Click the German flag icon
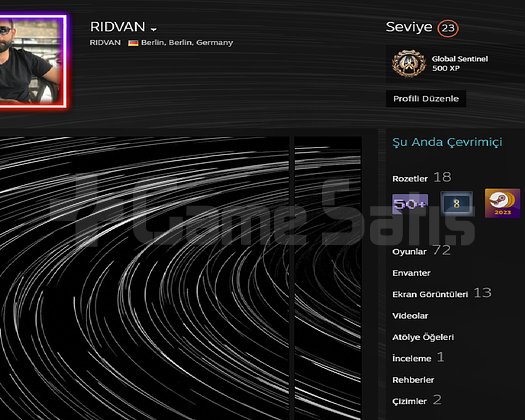Image resolution: width=525 pixels, height=420 pixels. 133,43
